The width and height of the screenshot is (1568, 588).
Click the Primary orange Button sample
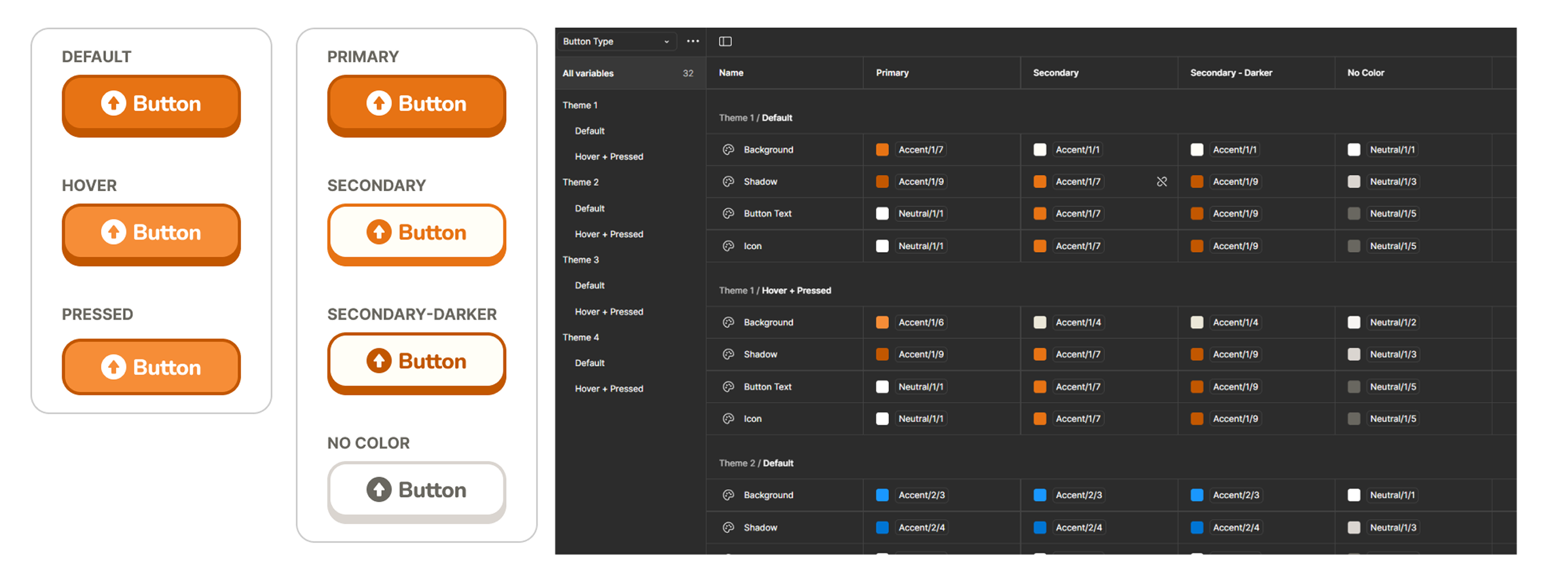point(416,105)
